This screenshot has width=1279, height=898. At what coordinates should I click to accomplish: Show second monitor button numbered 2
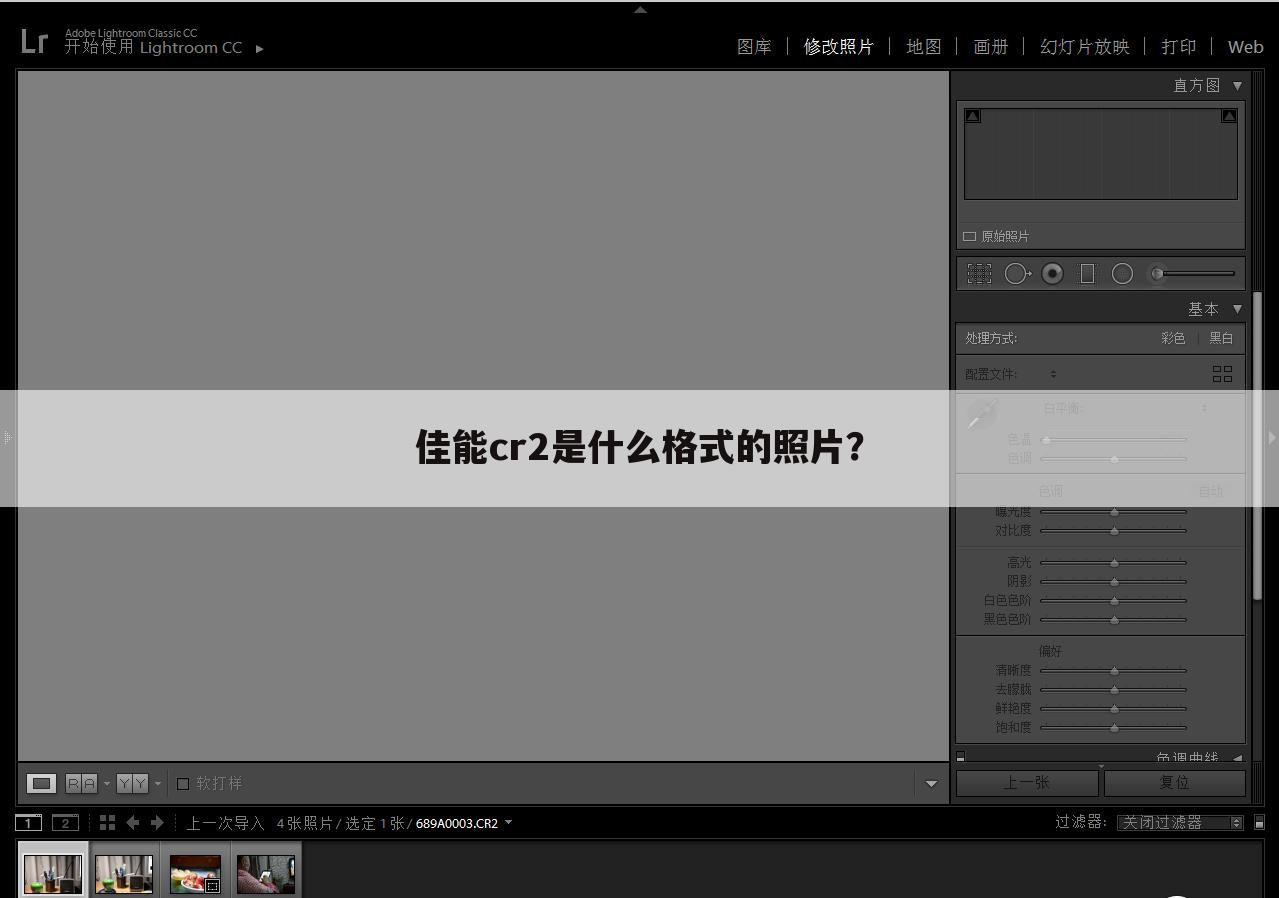coord(65,823)
